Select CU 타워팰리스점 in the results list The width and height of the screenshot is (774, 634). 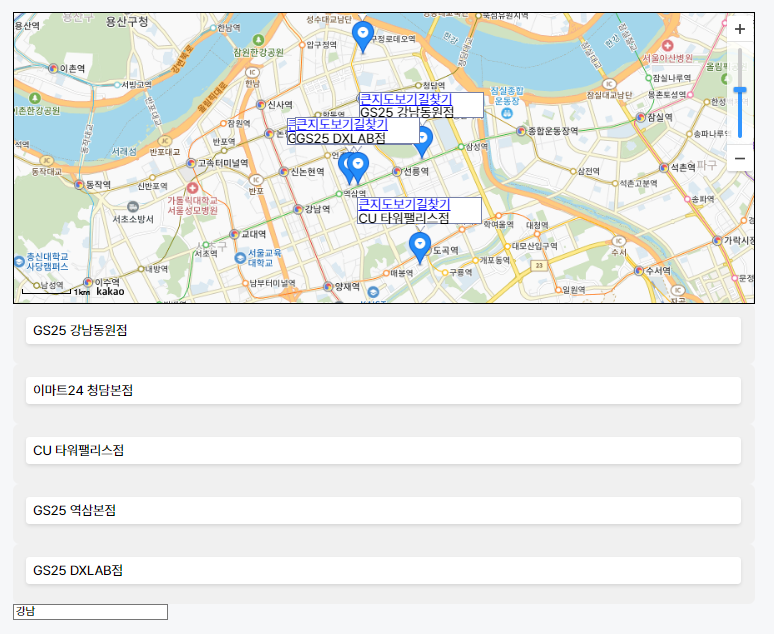(x=384, y=450)
